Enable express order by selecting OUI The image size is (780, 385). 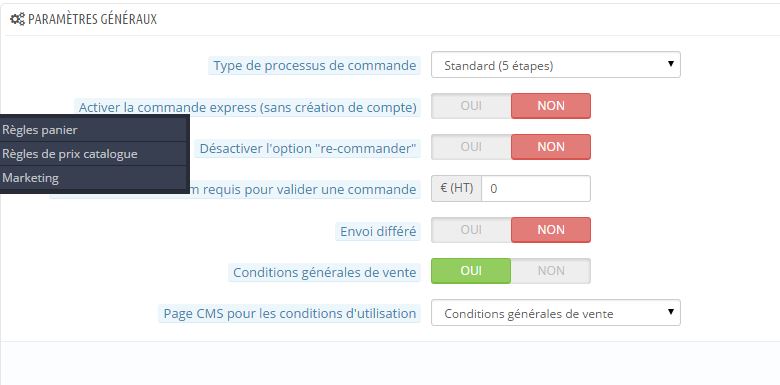tap(471, 106)
